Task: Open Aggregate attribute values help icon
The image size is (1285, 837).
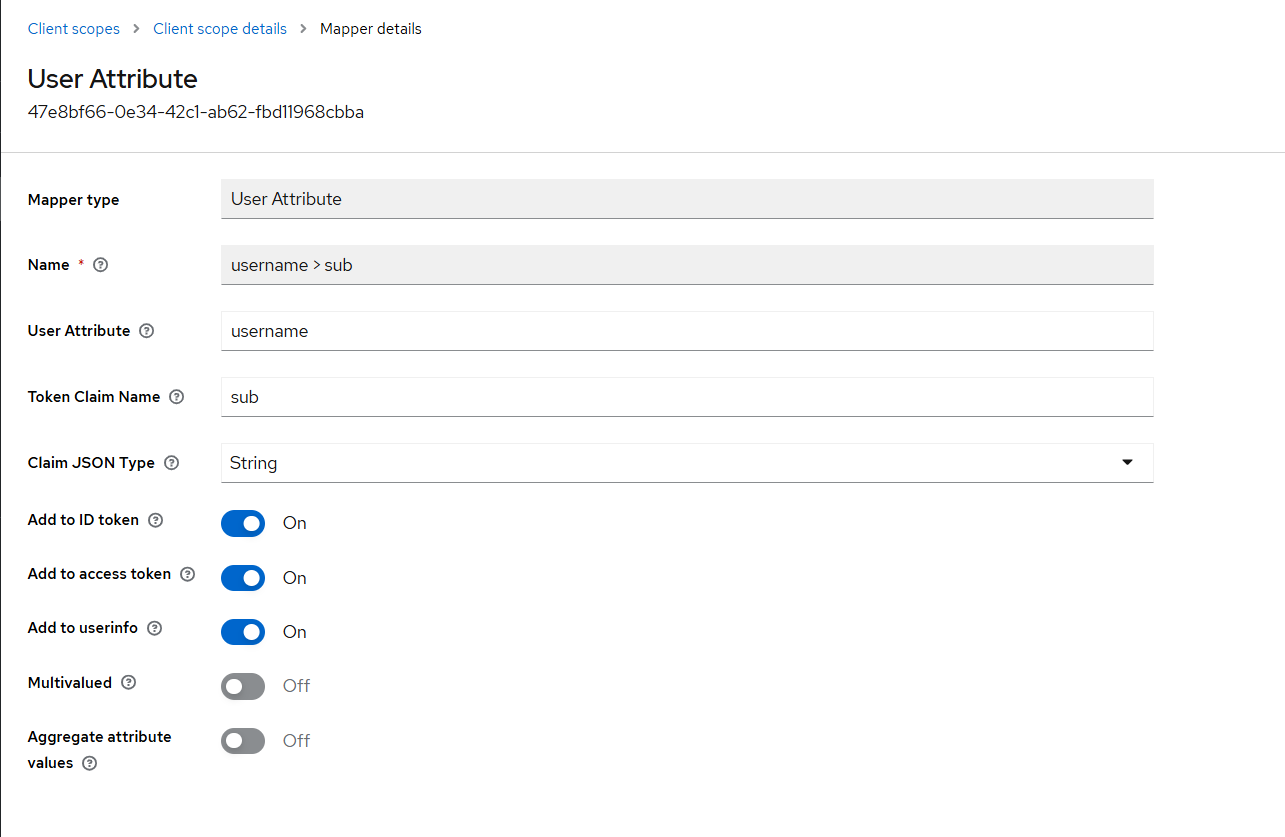Action: click(x=90, y=763)
